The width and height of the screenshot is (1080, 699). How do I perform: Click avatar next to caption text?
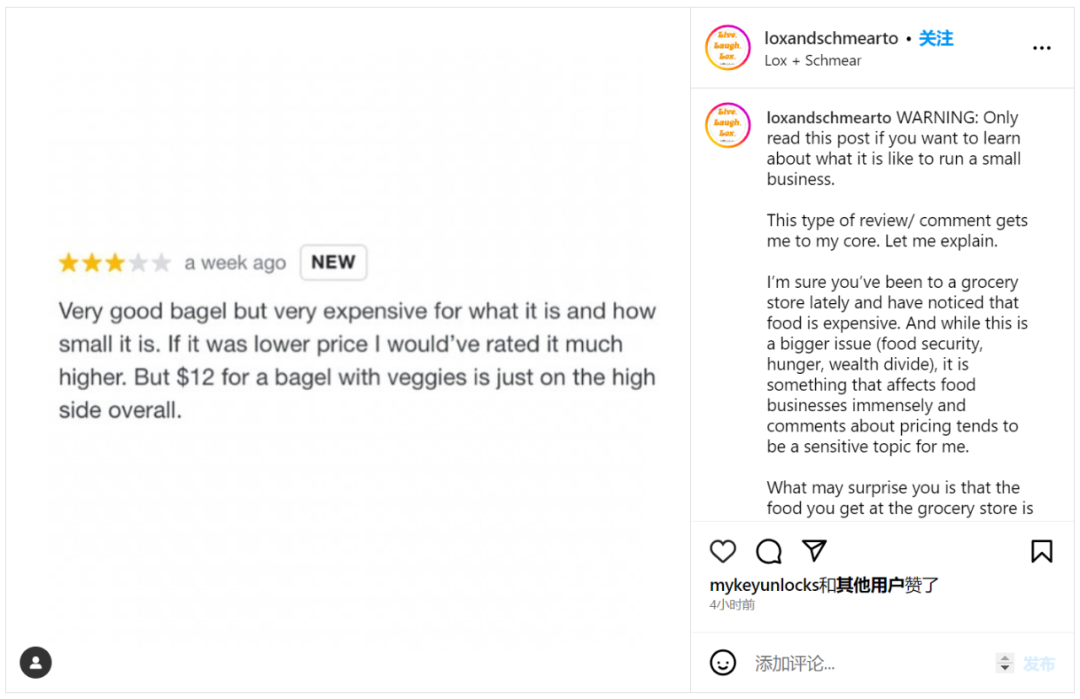tap(727, 125)
